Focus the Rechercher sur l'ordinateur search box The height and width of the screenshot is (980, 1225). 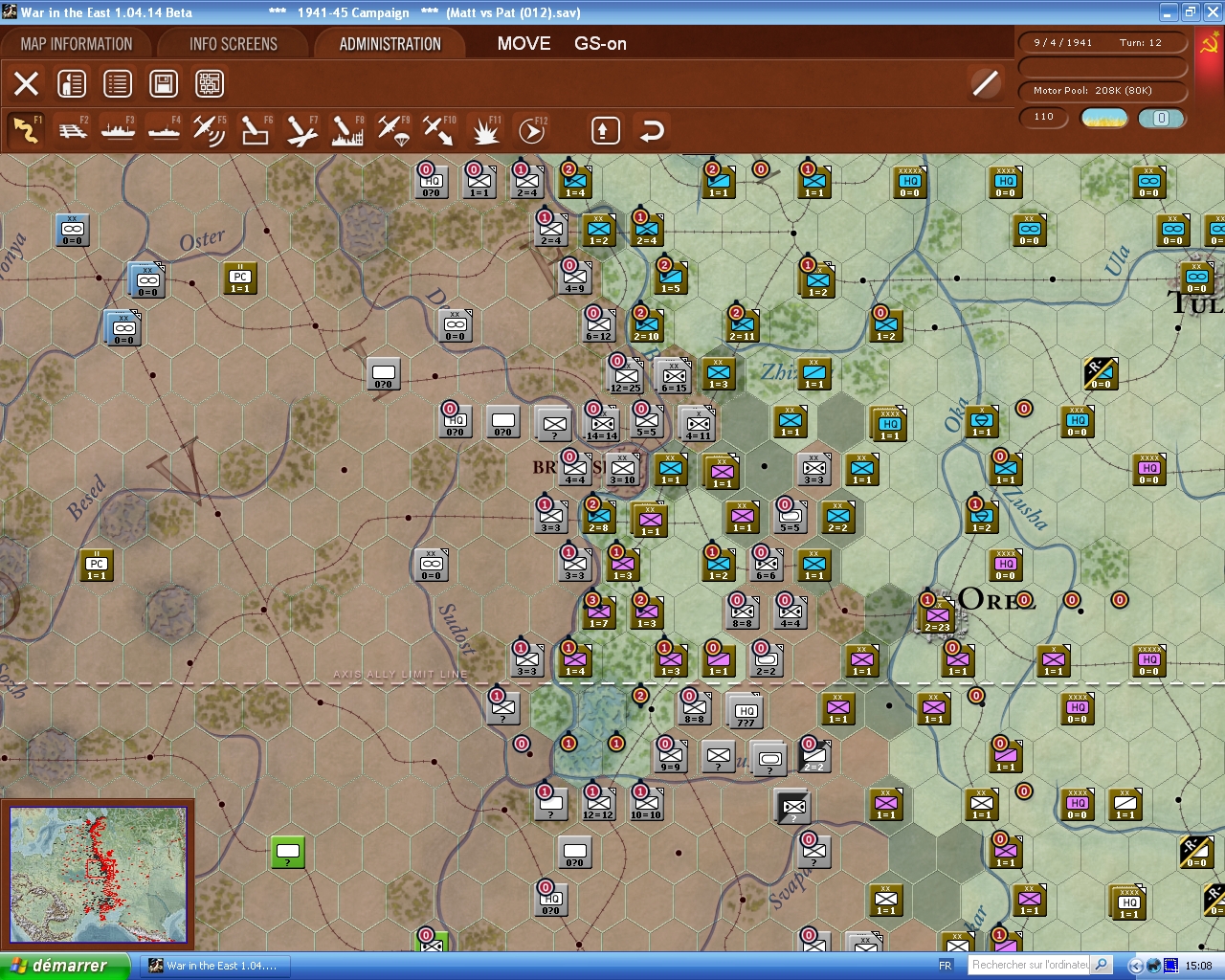[1030, 965]
